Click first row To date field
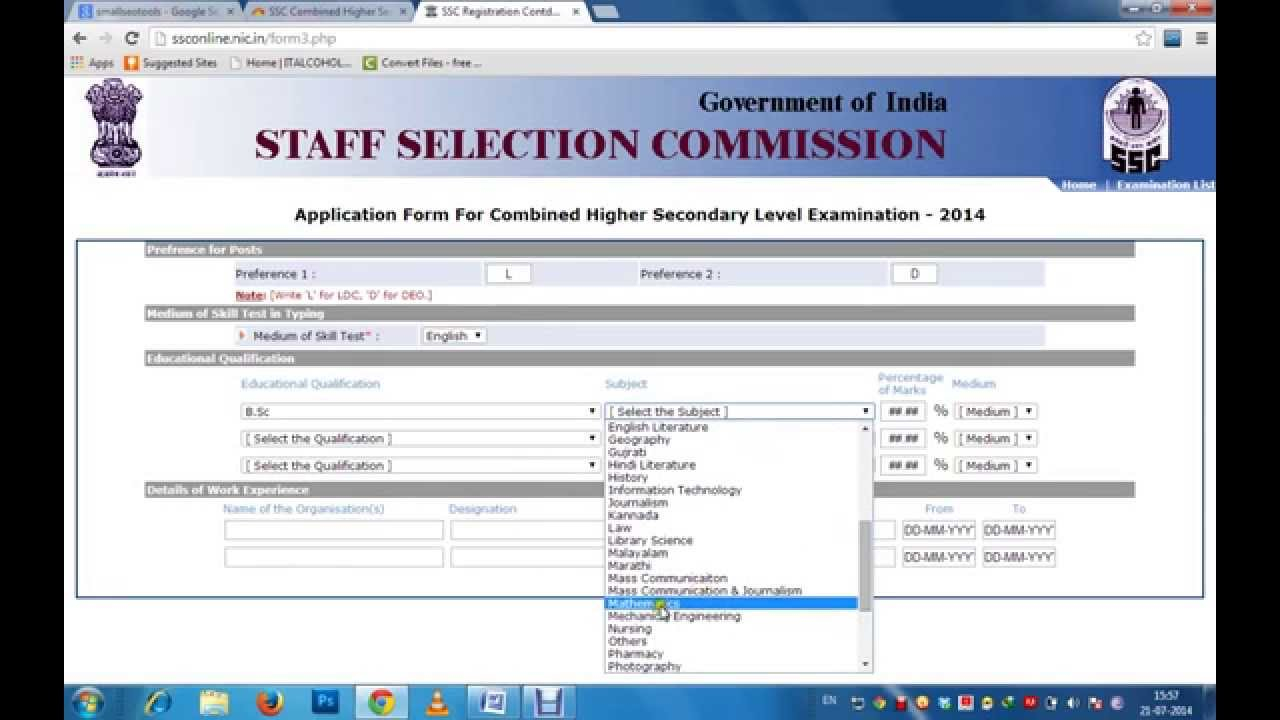This screenshot has height=720, width=1280. tap(1018, 530)
